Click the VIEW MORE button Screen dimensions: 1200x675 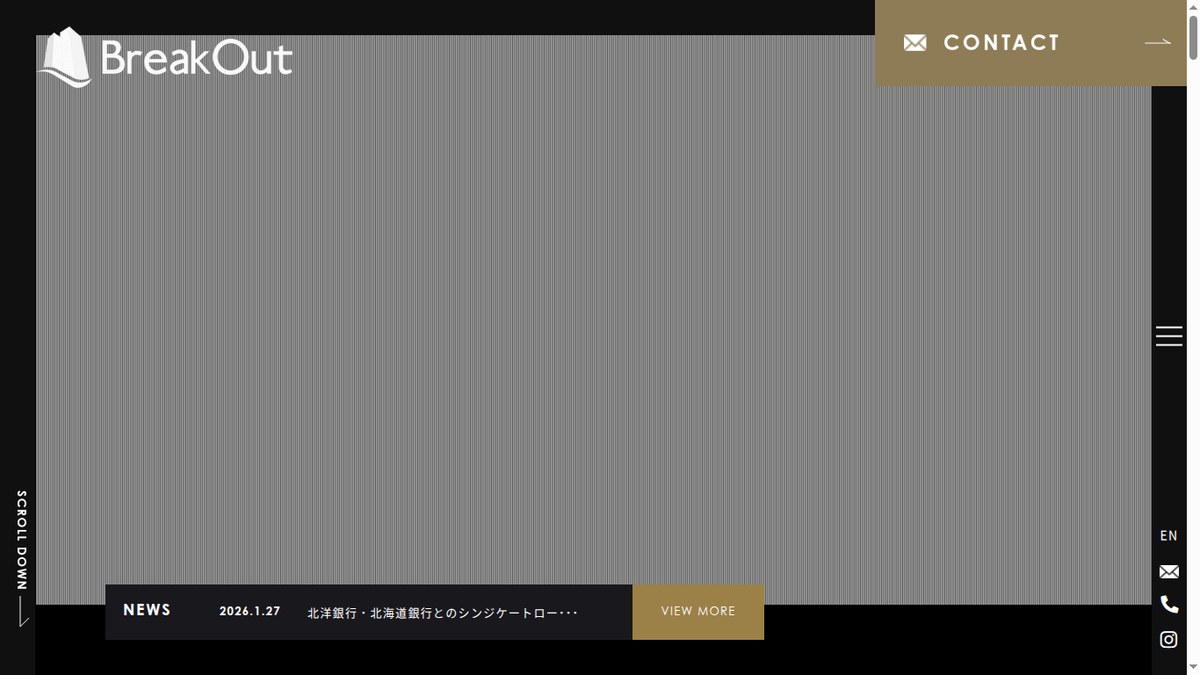click(x=698, y=612)
